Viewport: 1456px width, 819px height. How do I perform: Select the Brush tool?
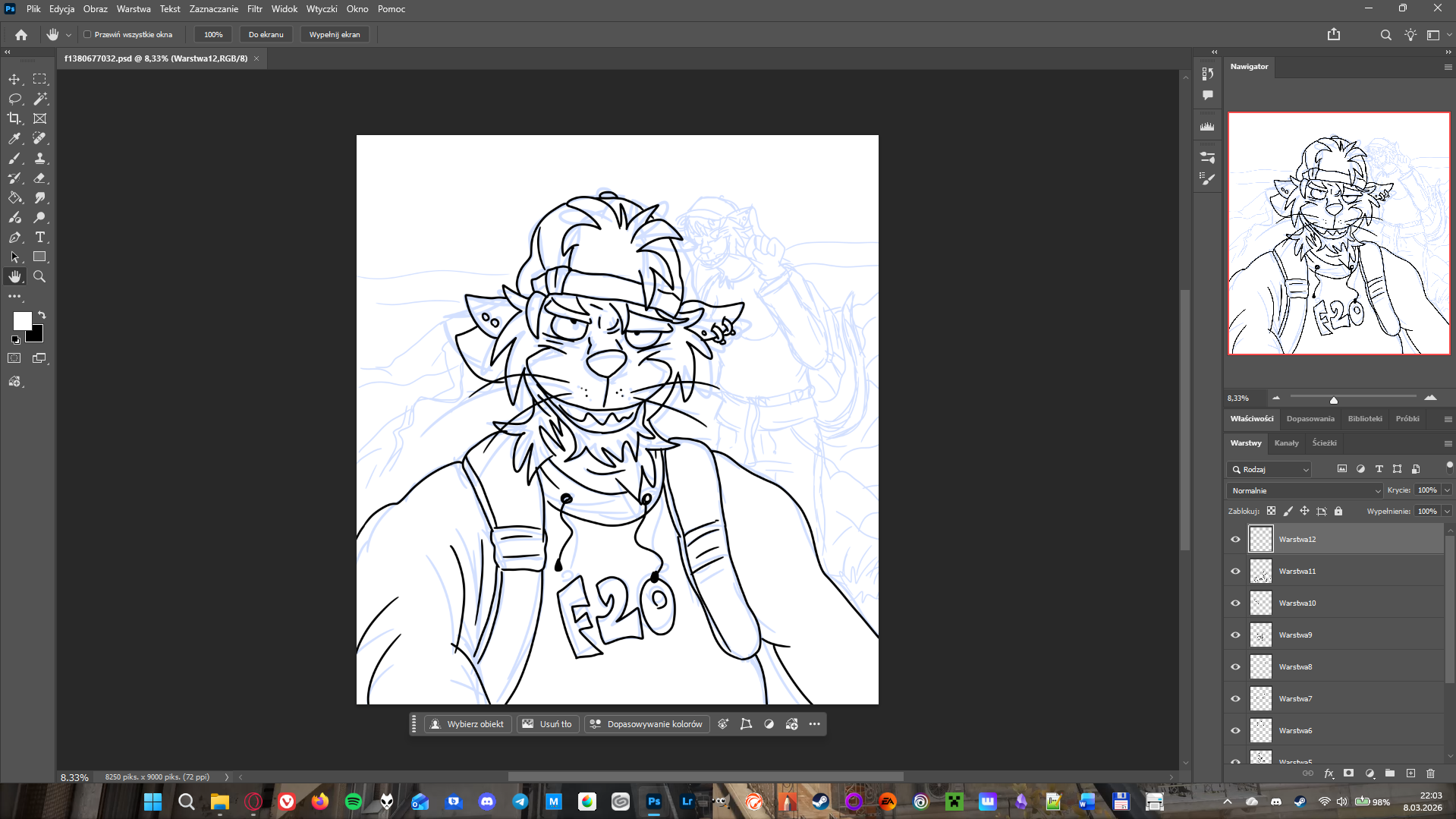14,159
